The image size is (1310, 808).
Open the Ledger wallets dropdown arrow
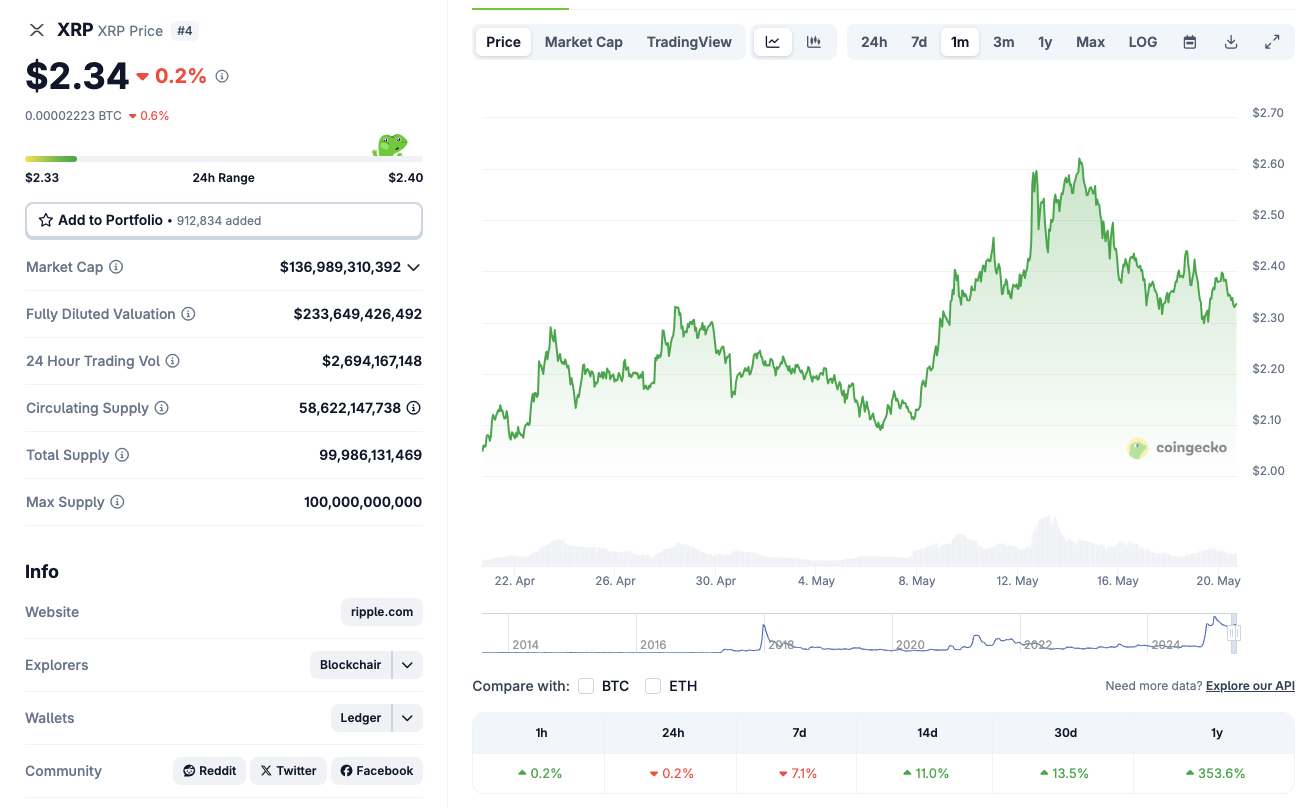pos(407,718)
